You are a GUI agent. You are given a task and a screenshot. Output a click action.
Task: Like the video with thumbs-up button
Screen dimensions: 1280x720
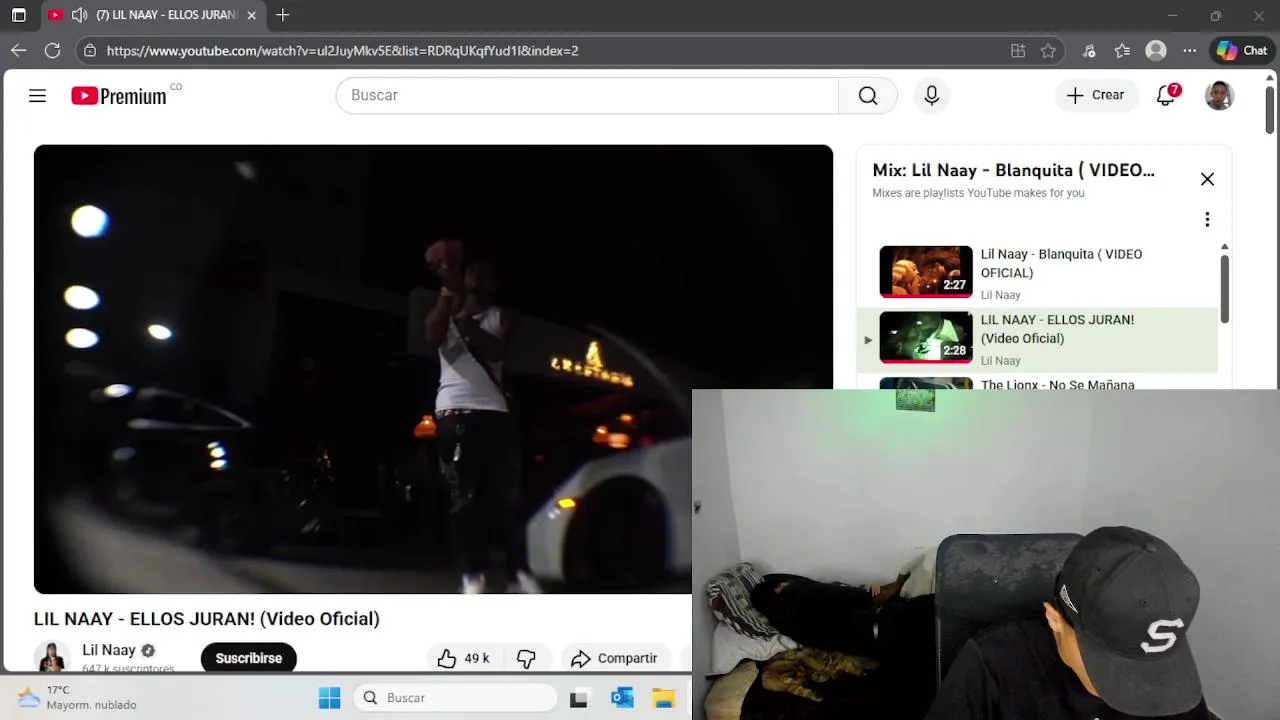pyautogui.click(x=462, y=658)
